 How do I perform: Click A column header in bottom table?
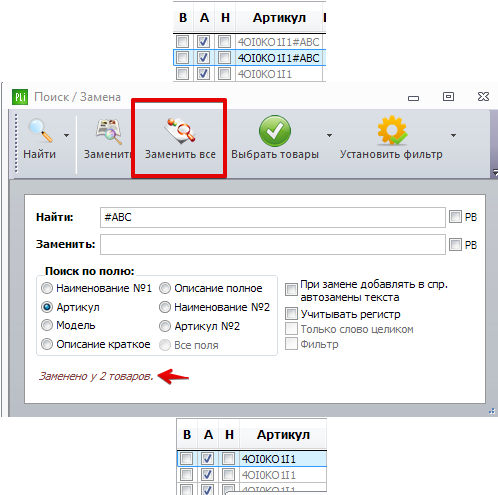click(208, 434)
